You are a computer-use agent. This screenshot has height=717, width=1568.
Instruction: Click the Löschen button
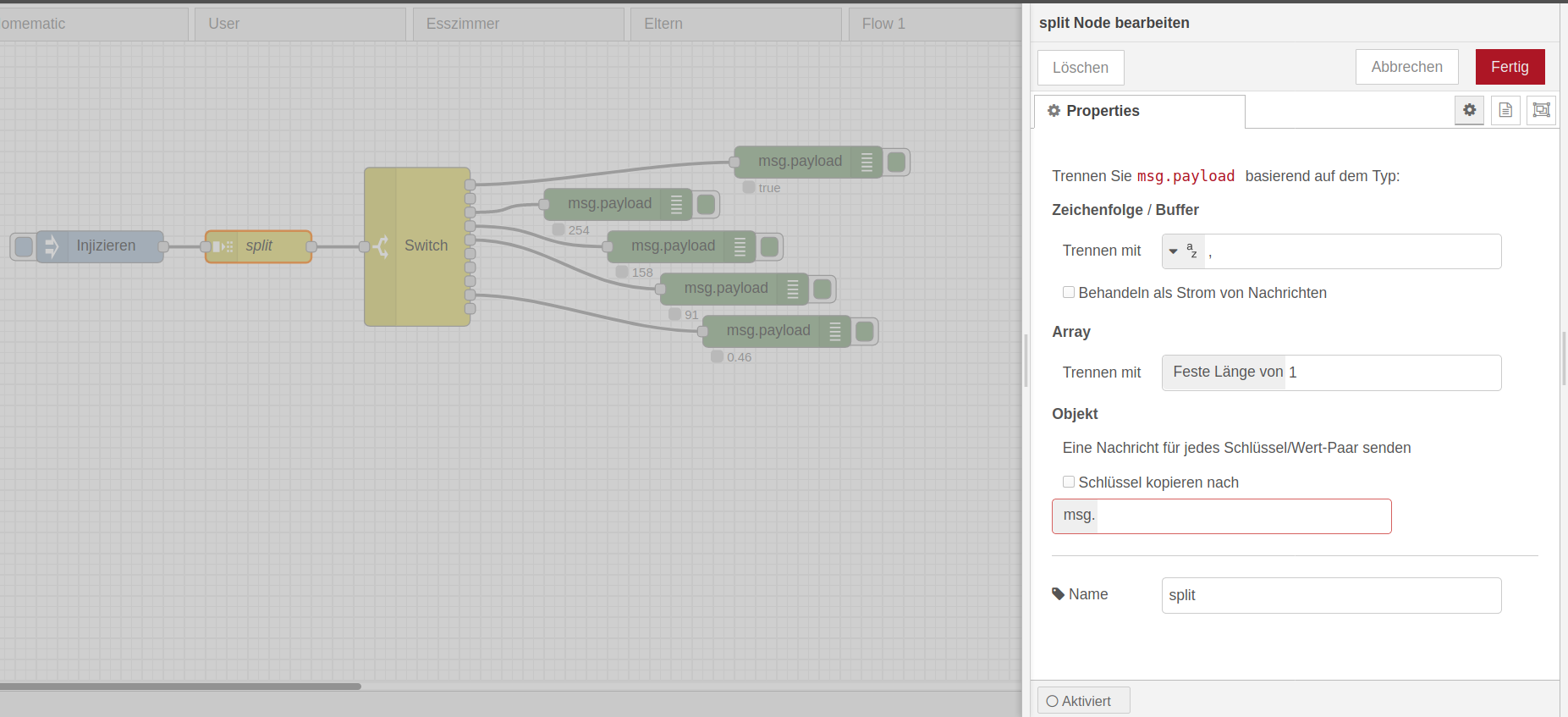(1081, 68)
